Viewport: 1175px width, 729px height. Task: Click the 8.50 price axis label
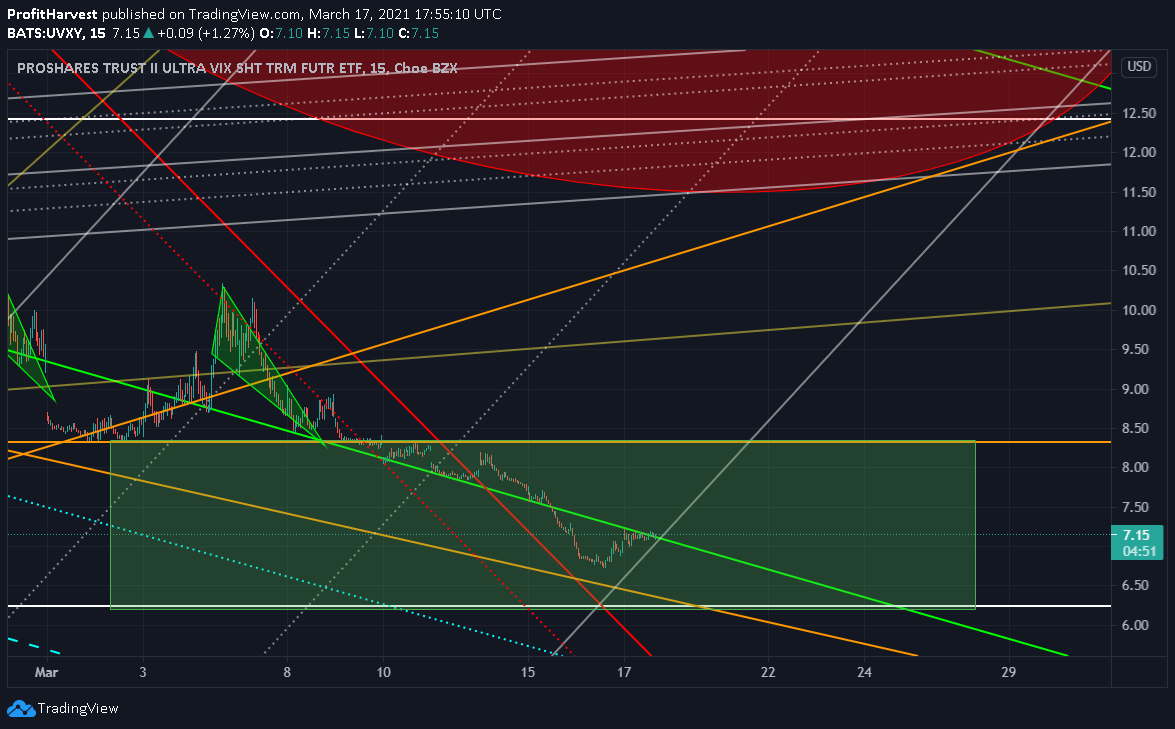point(1135,428)
